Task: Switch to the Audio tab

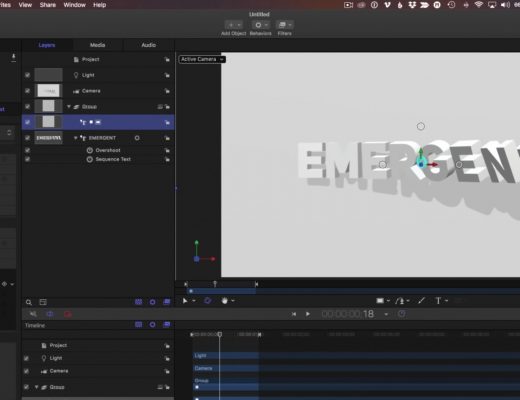Action: pos(149,45)
